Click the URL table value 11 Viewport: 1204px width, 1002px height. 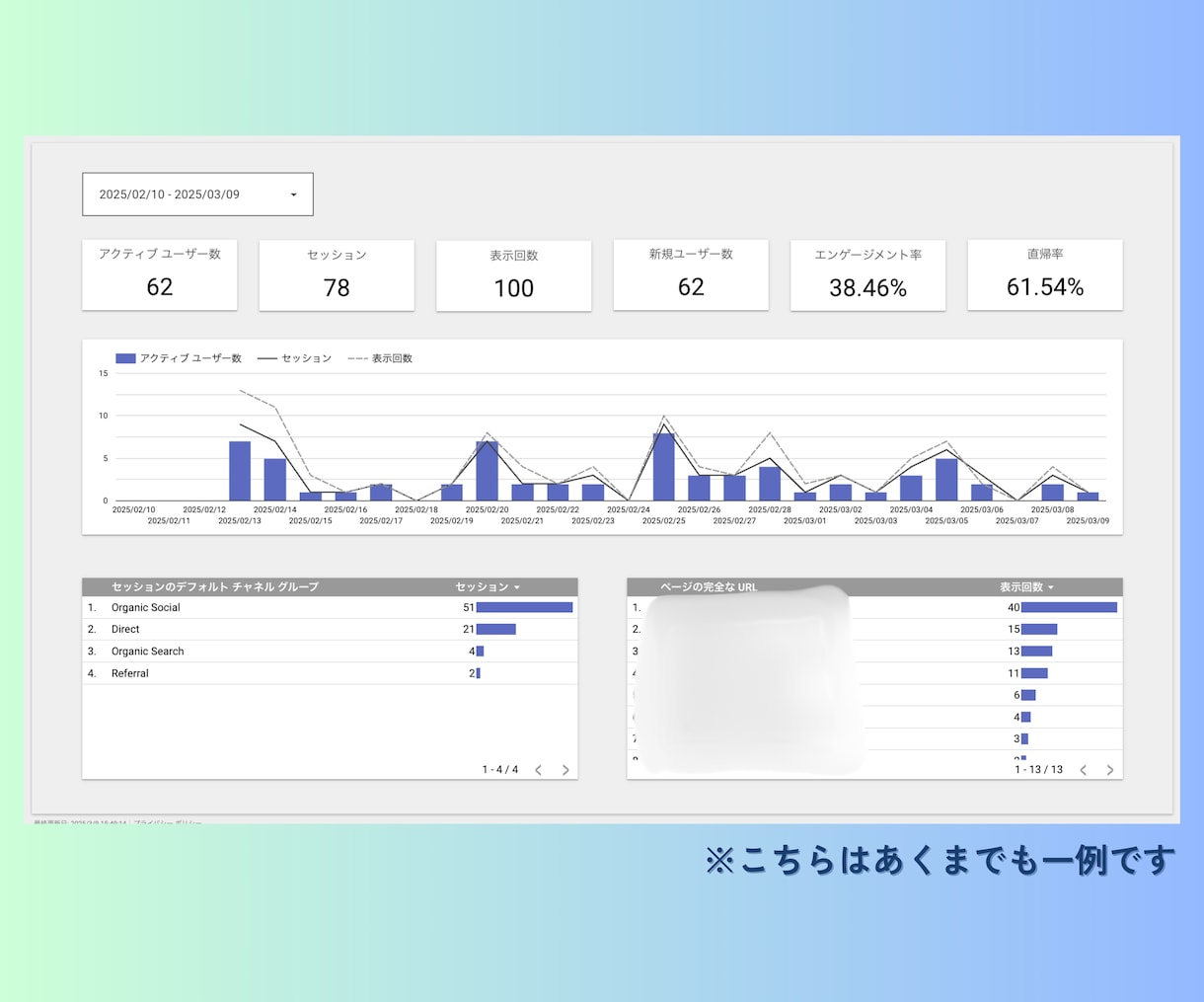[1014, 673]
